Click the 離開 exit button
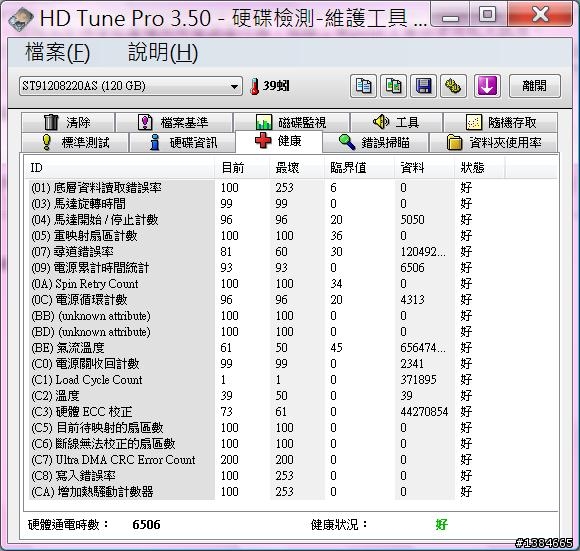580x551 pixels. coord(535,86)
